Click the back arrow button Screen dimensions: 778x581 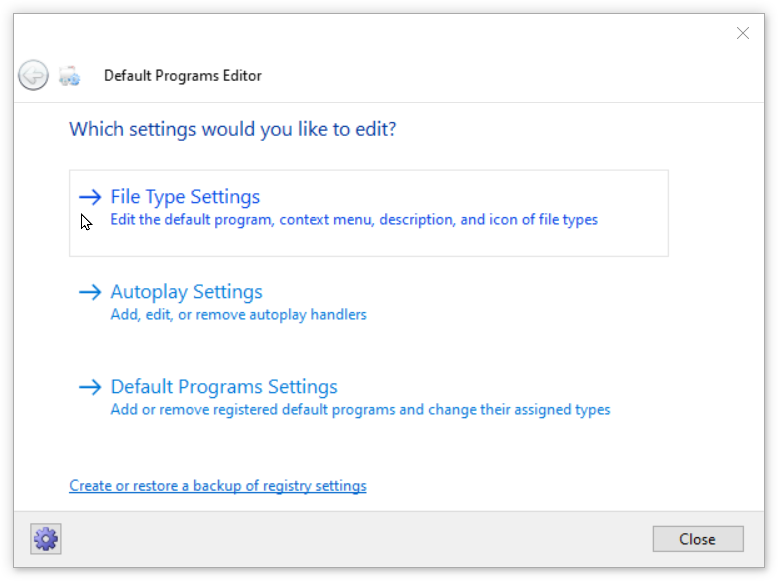[x=33, y=75]
